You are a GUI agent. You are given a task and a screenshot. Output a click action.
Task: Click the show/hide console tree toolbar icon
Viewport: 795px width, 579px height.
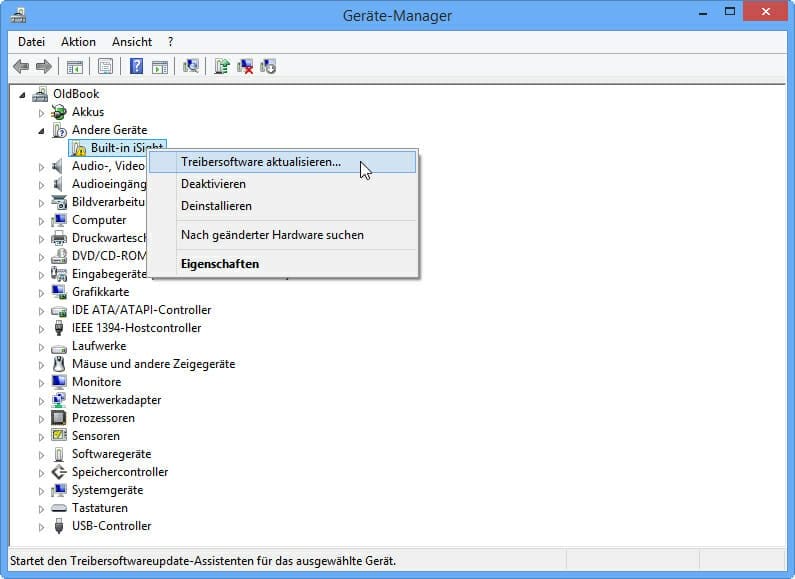point(75,67)
